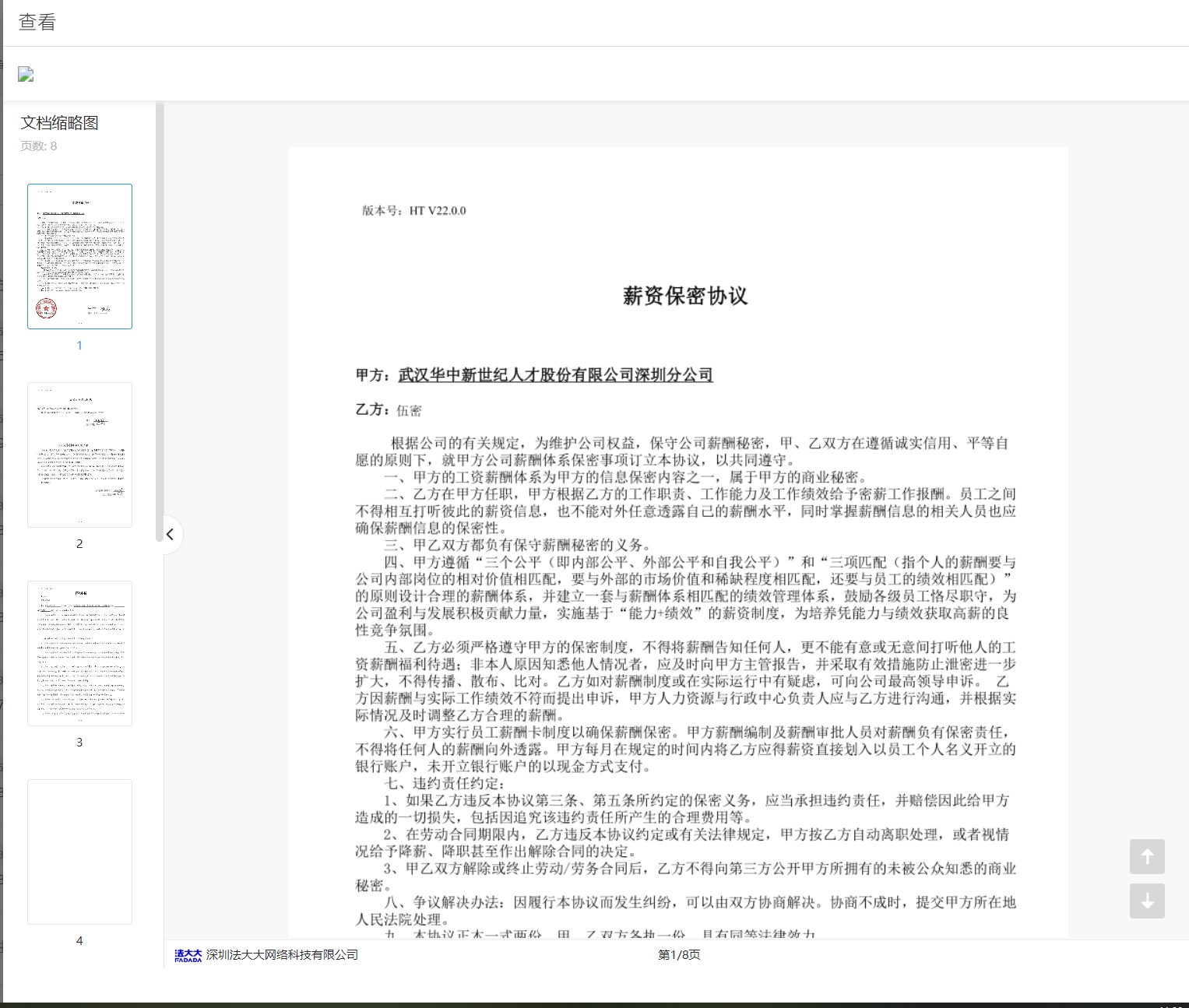Select the page 2 thumbnail
Viewport: 1189px width, 1008px height.
(79, 455)
